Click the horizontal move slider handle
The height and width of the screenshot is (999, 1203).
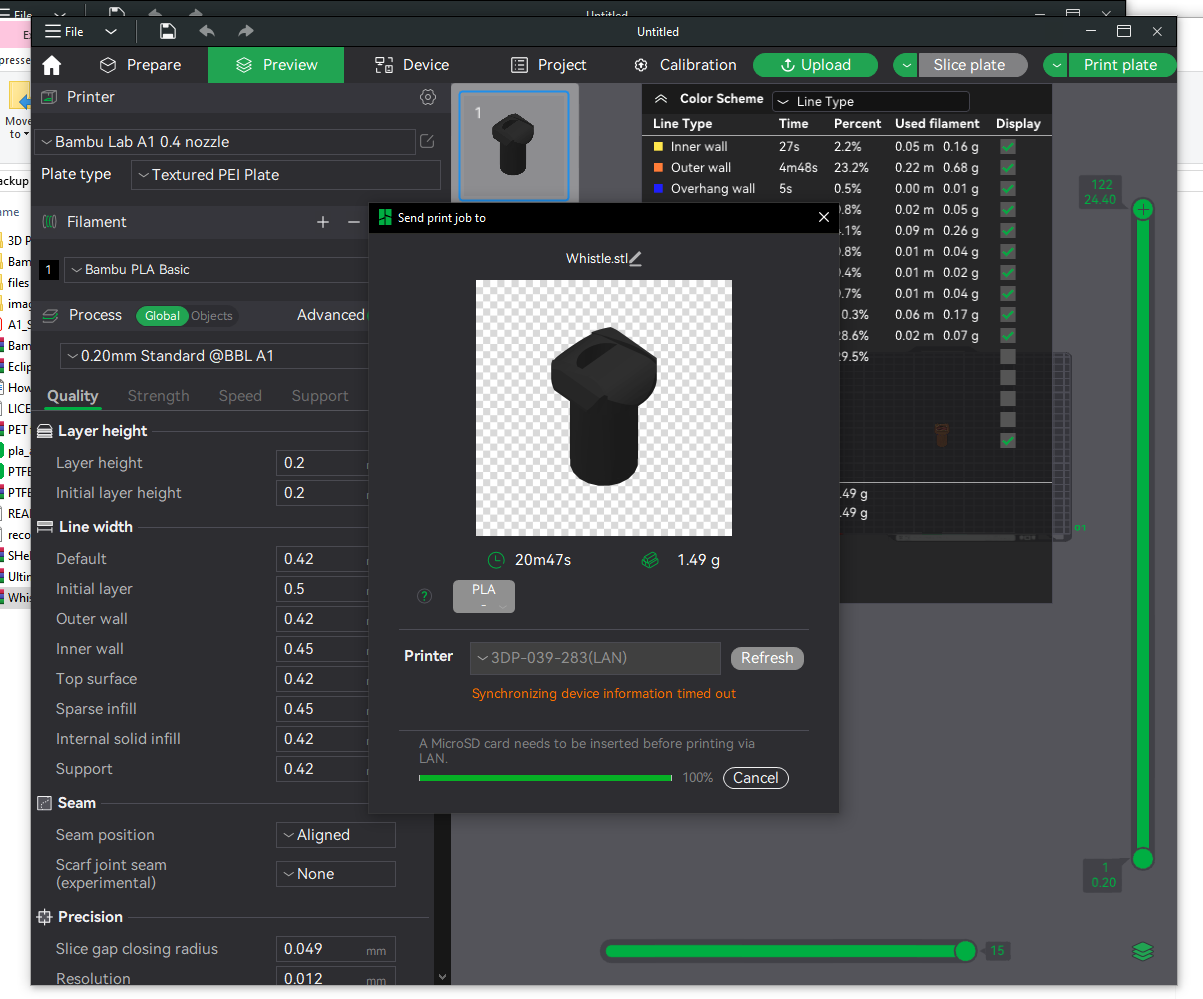[965, 951]
